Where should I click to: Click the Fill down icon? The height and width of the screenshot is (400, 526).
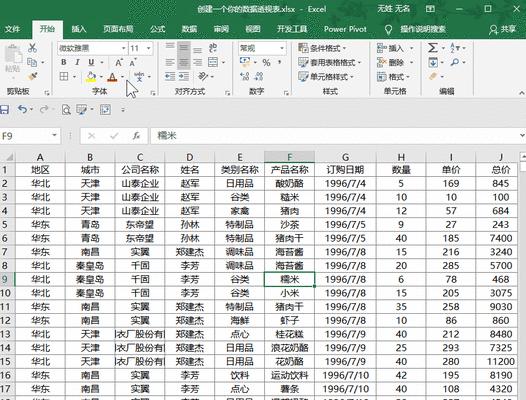[433, 62]
